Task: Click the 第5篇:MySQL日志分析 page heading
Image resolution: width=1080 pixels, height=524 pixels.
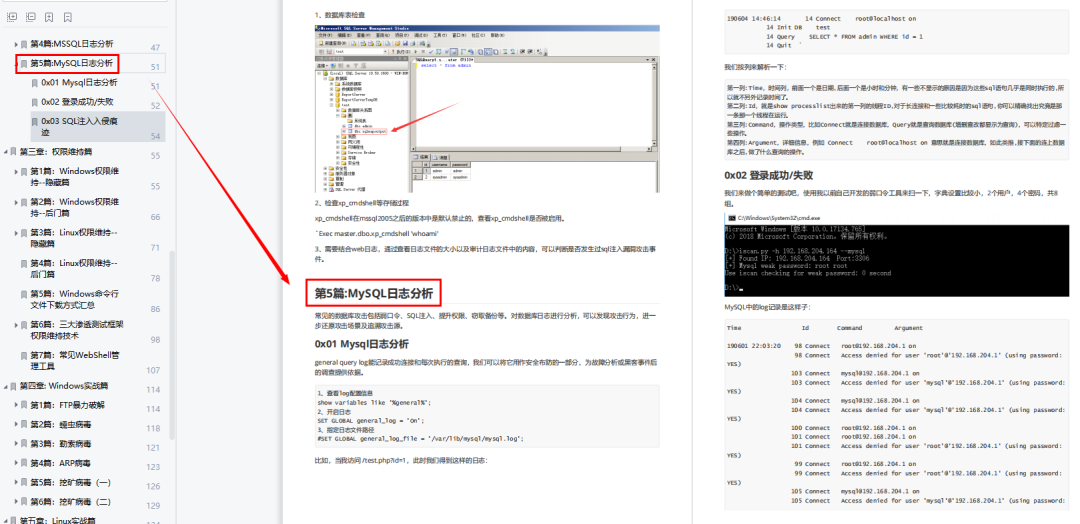Action: click(373, 294)
